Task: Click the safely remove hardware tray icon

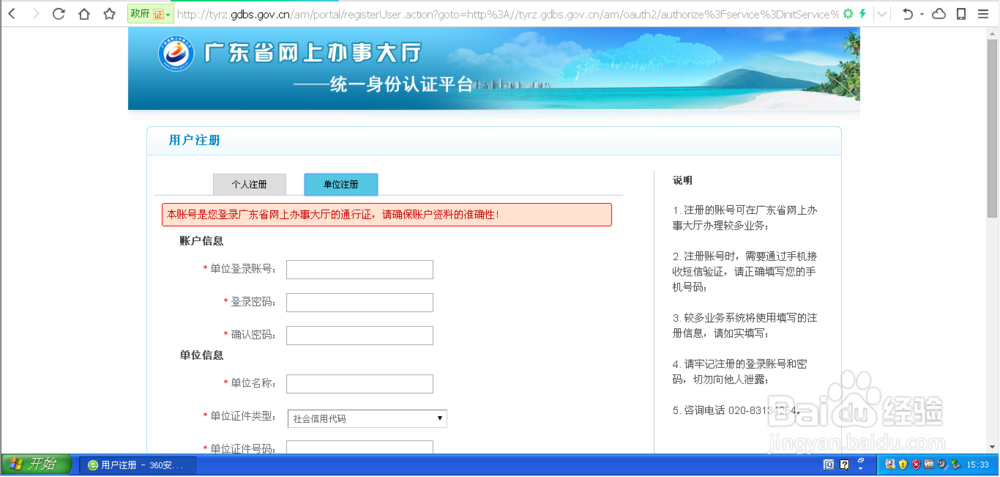Action: [955, 465]
